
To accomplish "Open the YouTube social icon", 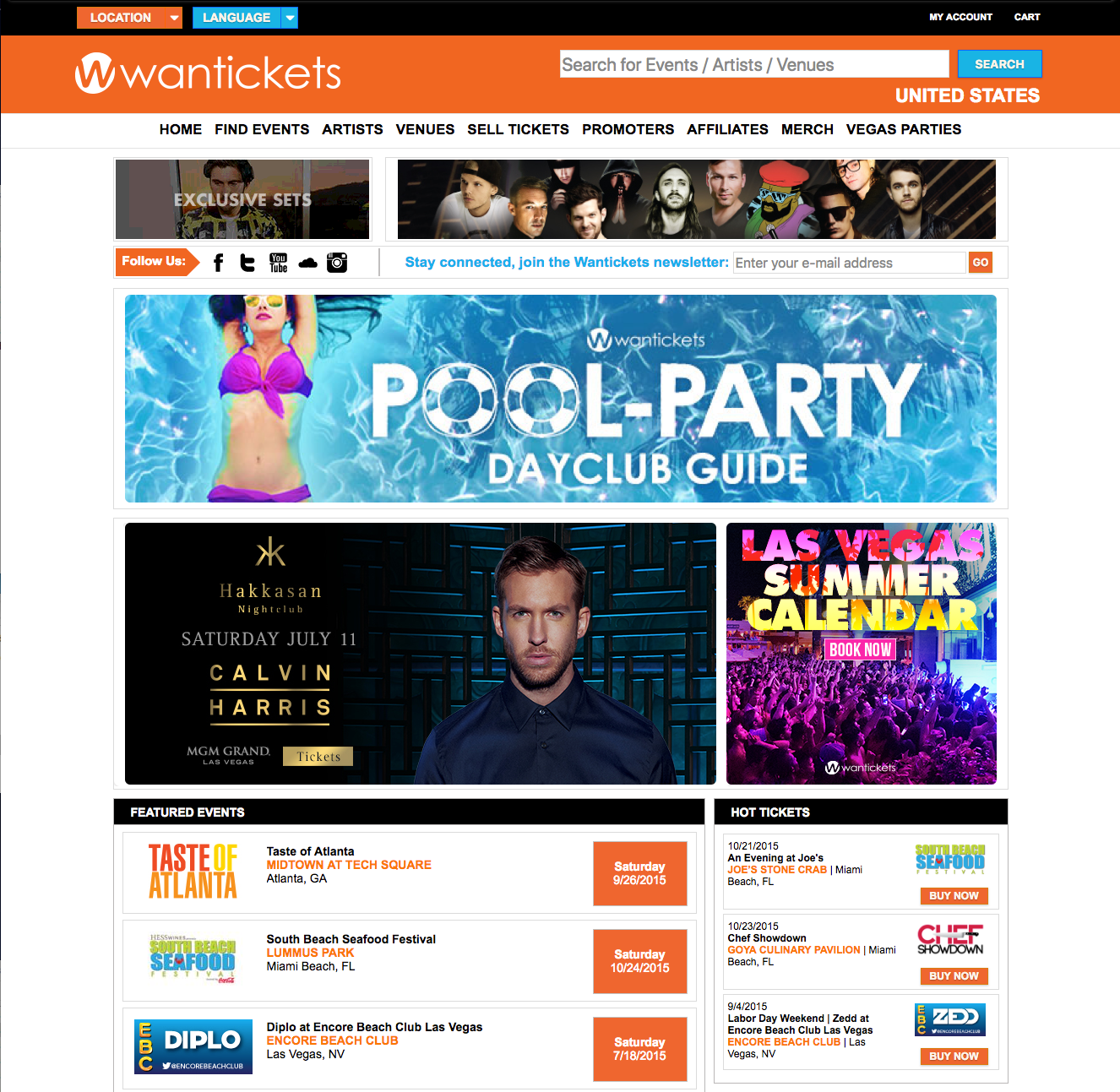I will (x=279, y=263).
